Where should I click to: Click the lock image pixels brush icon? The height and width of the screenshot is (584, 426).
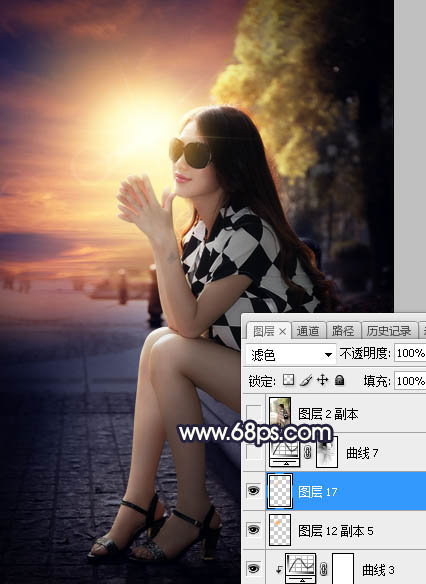point(306,380)
